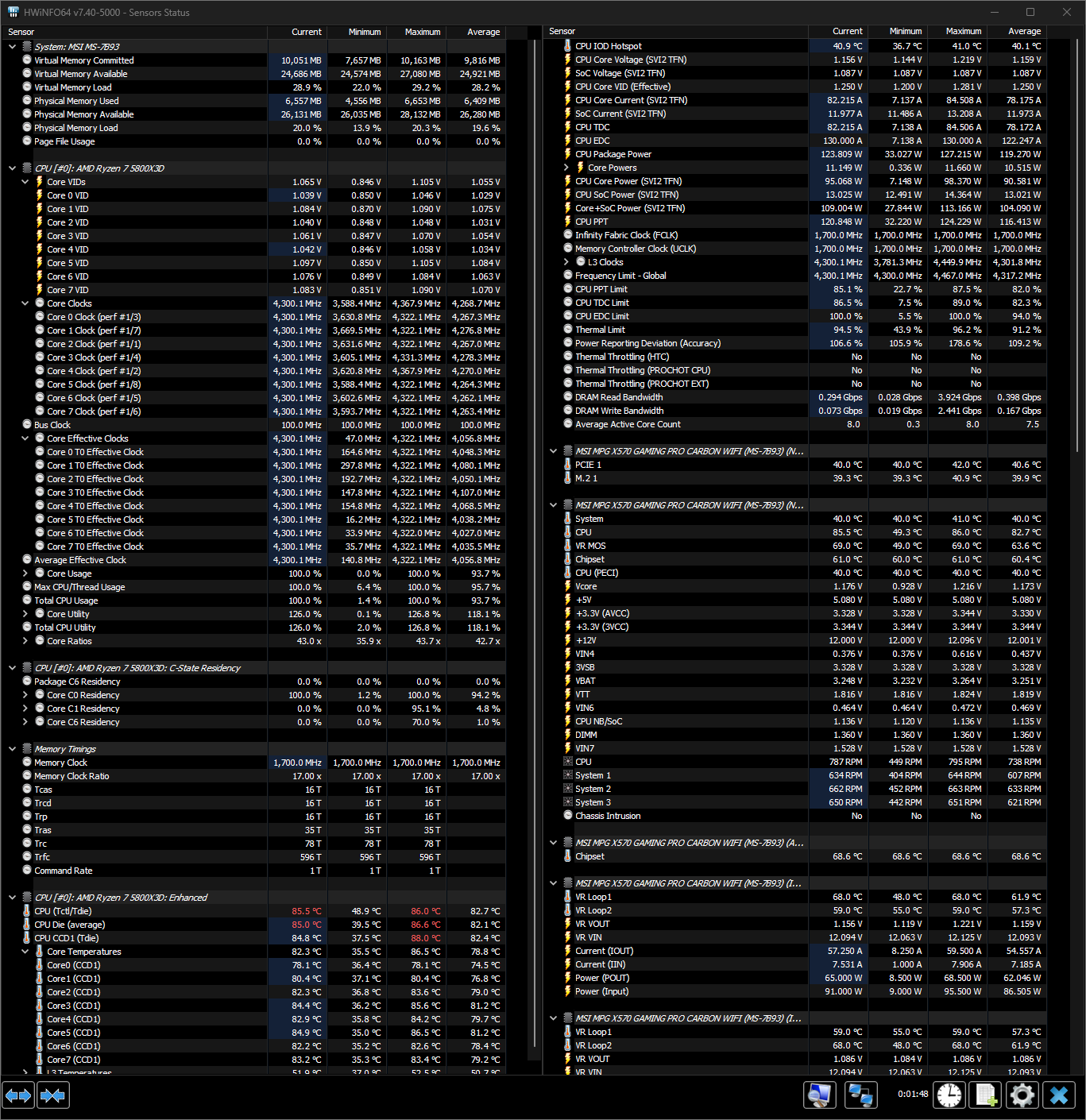Click the Core0 (CCD1) thermometer icon

[40, 965]
